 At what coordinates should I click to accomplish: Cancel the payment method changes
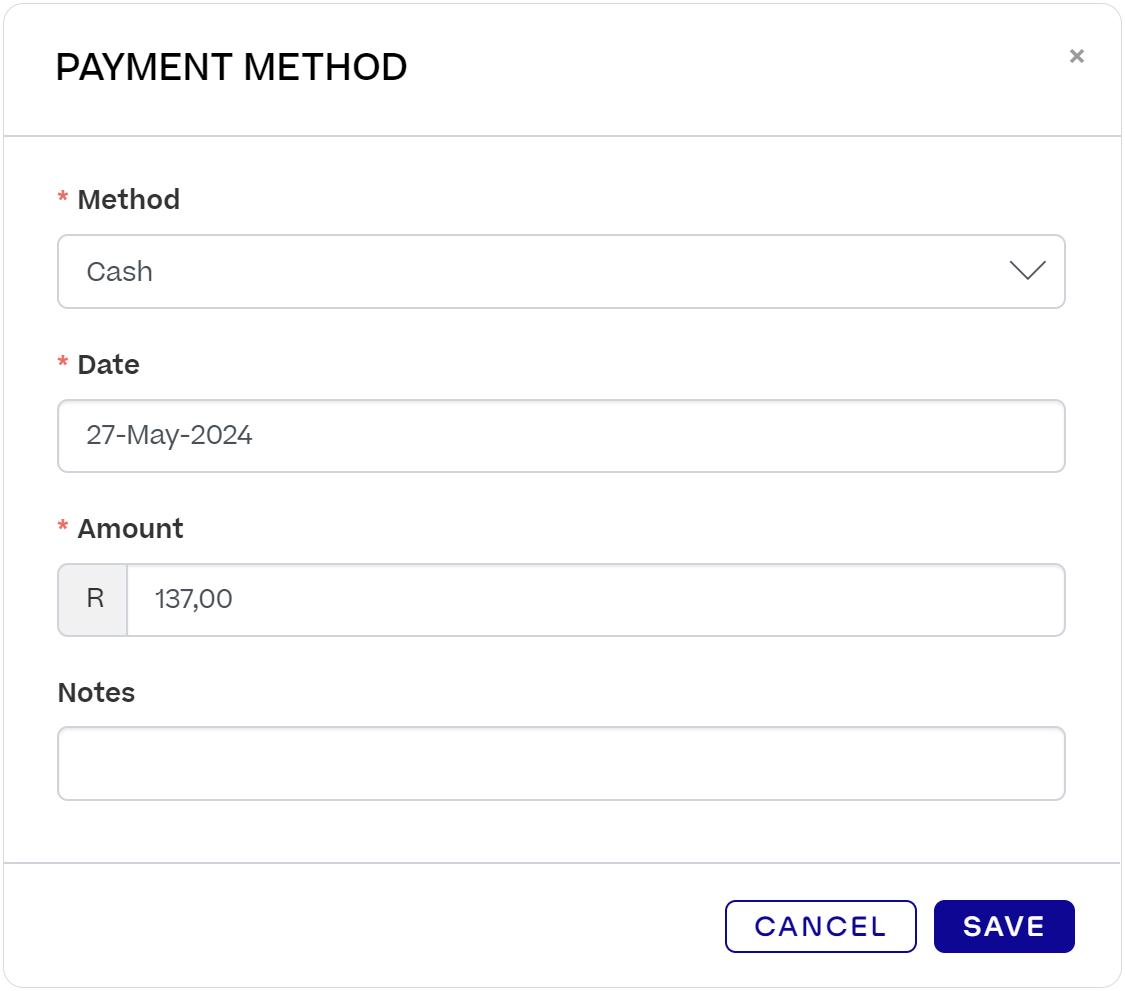coord(820,926)
